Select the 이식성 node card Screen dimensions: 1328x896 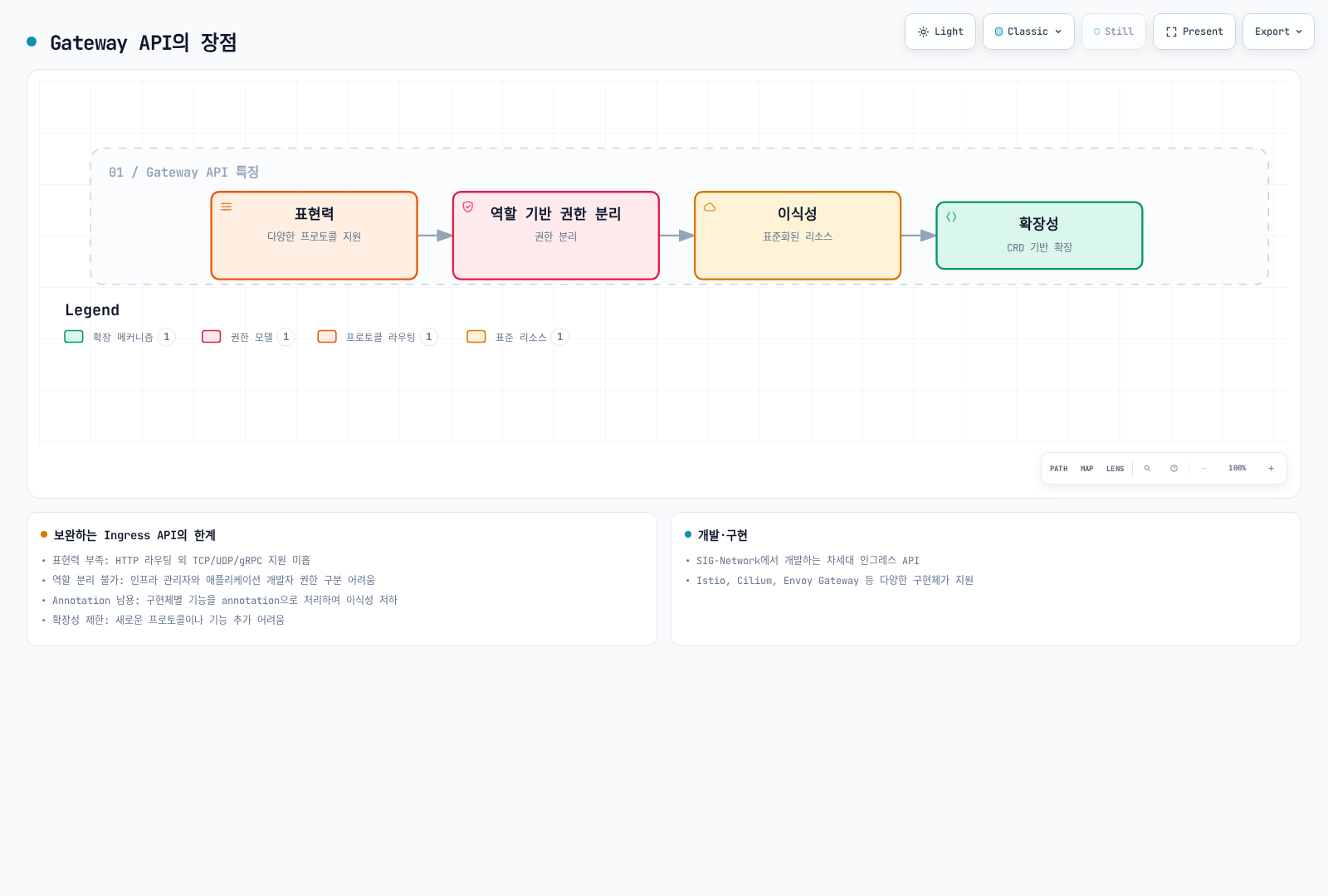[x=798, y=236]
